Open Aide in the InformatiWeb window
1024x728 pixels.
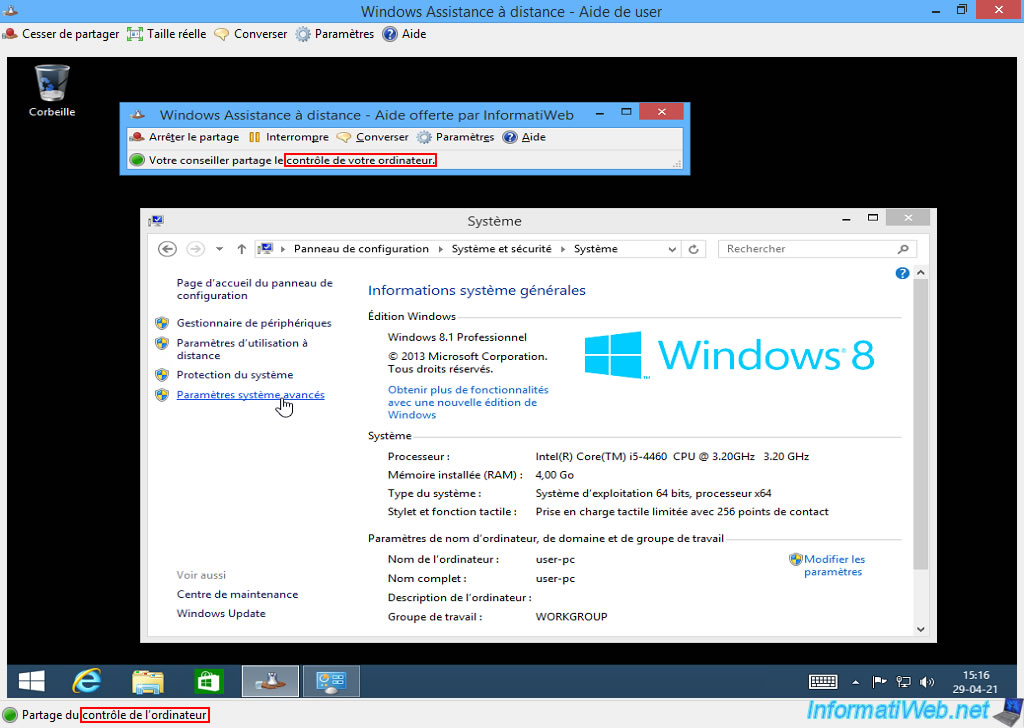pos(524,137)
